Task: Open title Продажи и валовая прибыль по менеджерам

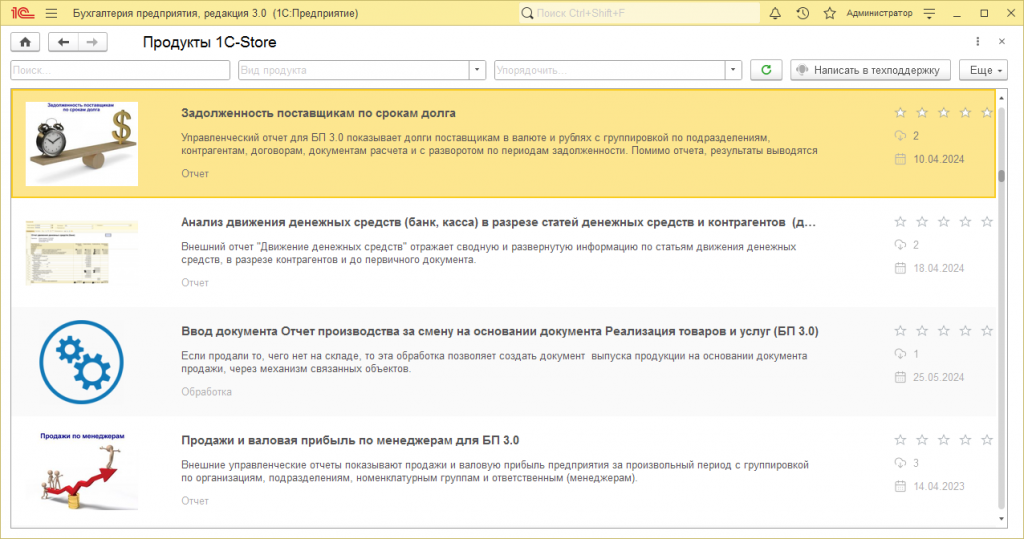Action: click(350, 440)
